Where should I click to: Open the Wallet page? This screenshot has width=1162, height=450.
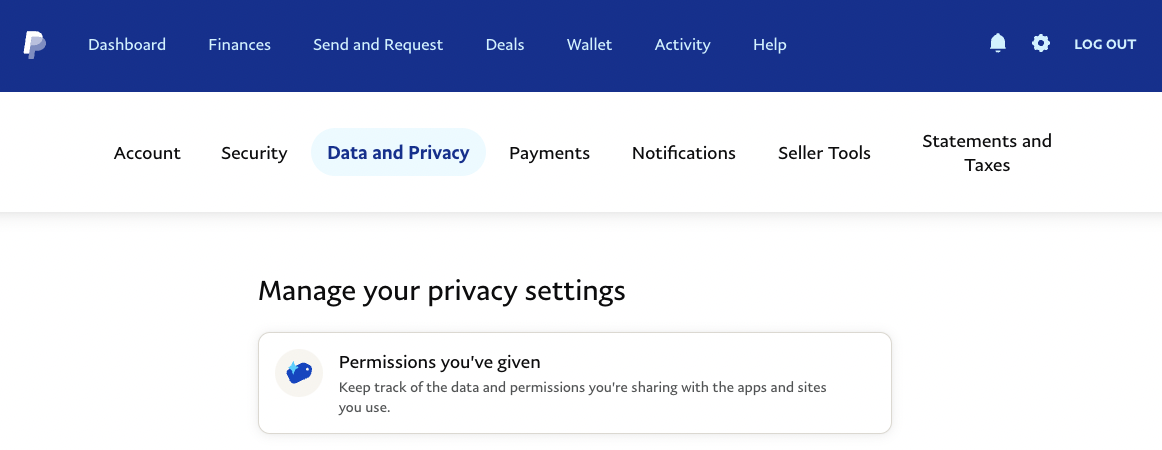coord(589,44)
